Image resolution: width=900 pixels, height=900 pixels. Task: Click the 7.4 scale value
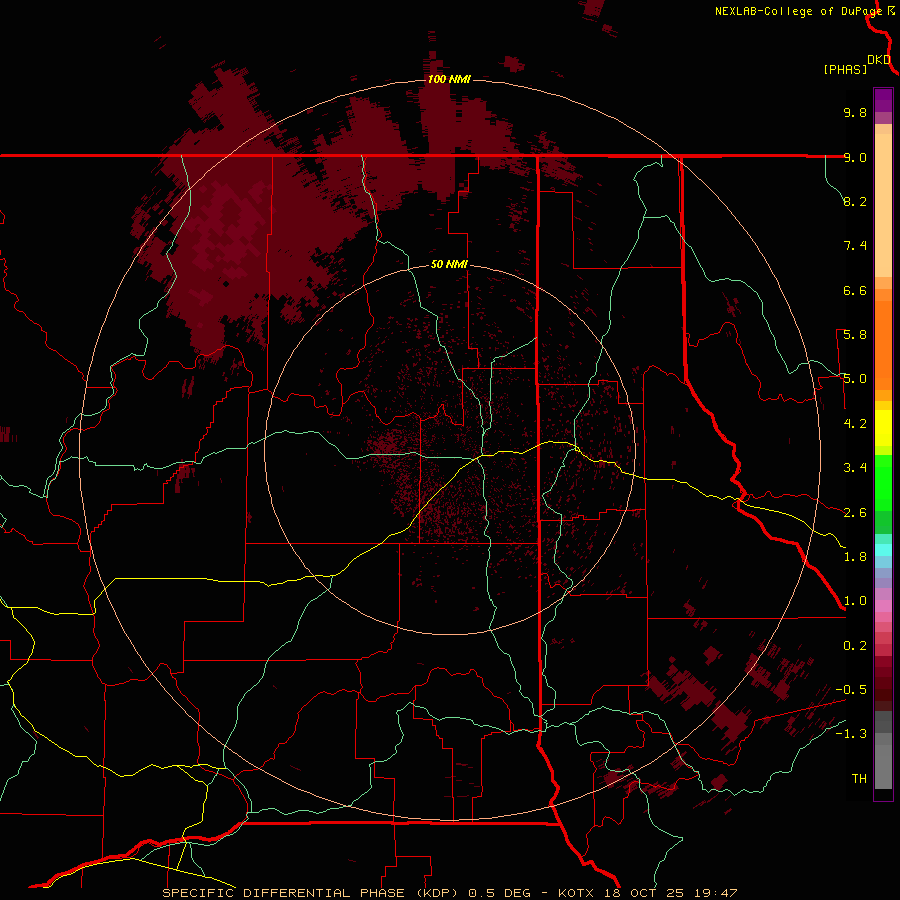(x=855, y=246)
